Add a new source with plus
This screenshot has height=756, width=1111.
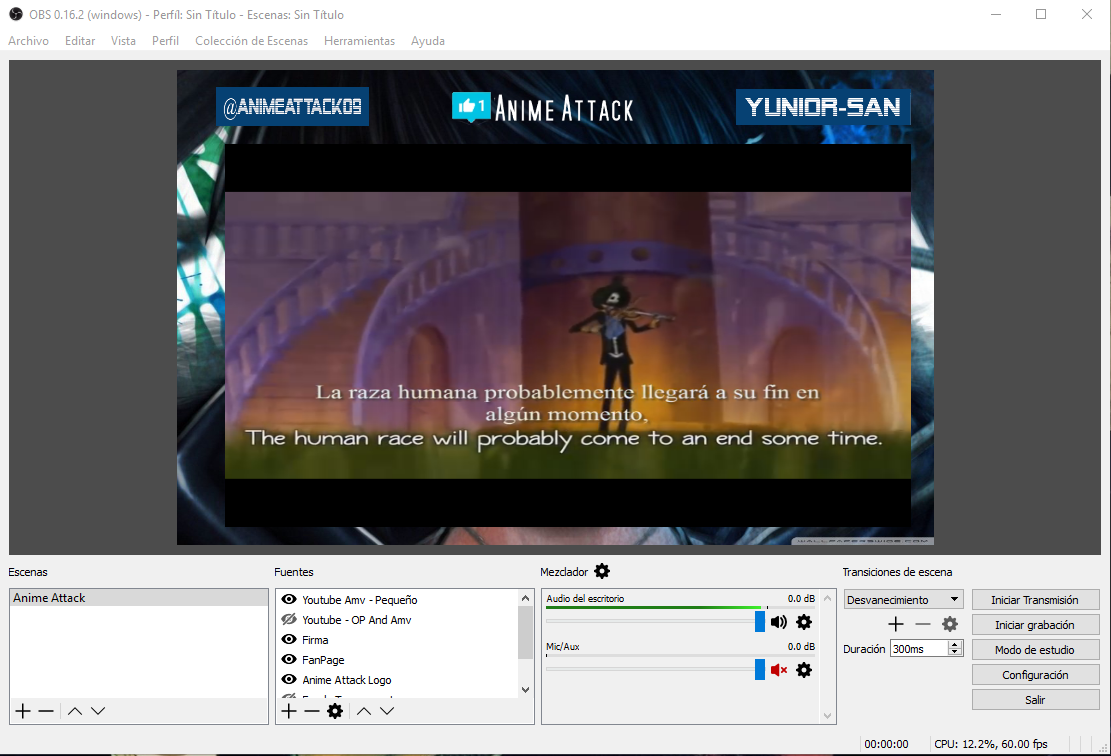(x=289, y=711)
